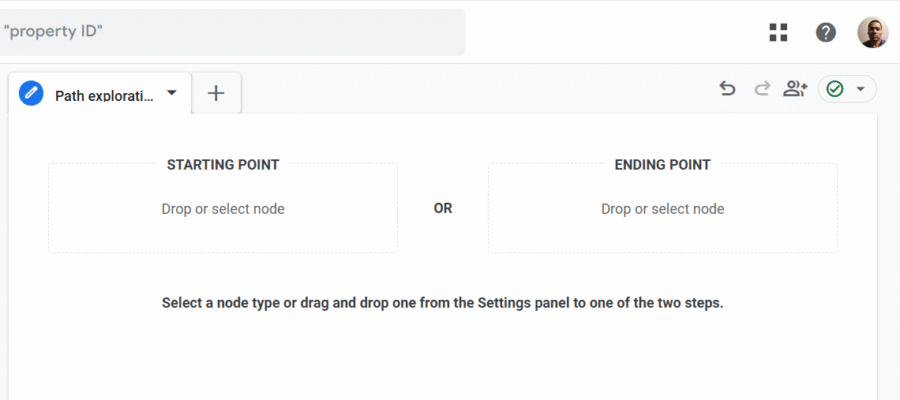The width and height of the screenshot is (900, 400).
Task: Click the OR separator text
Action: click(x=443, y=209)
